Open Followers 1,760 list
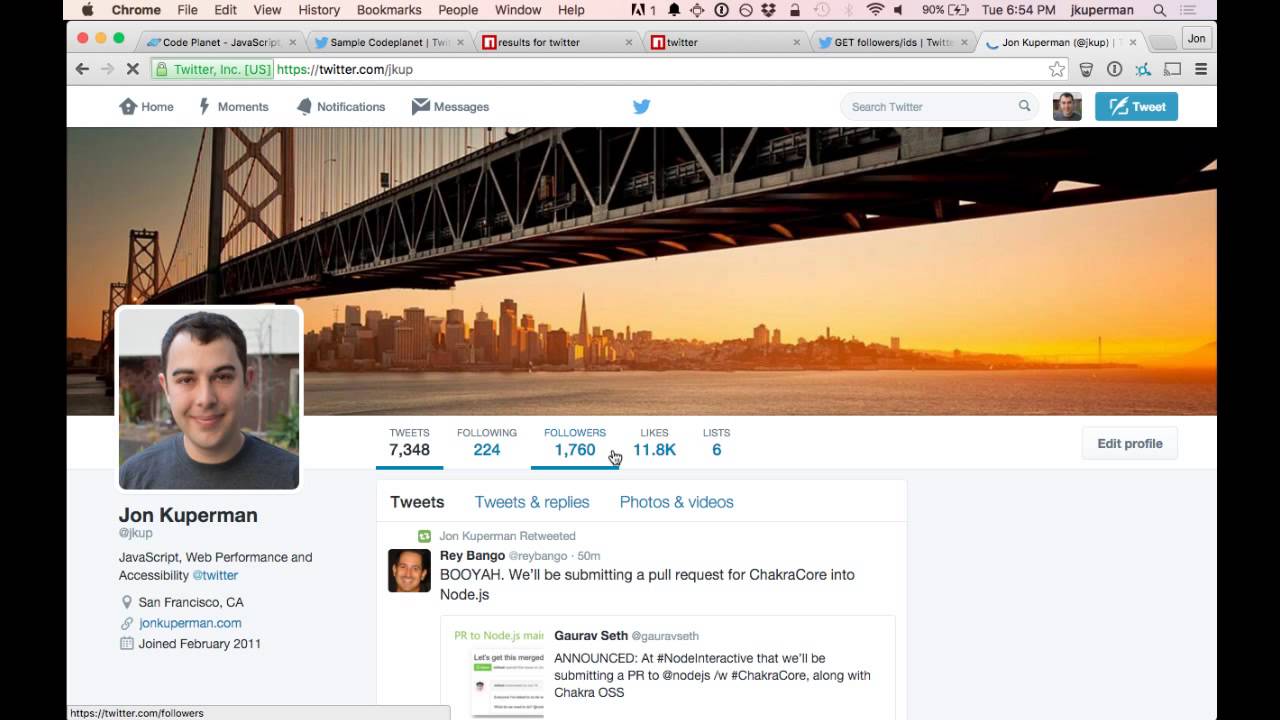Screen dimensions: 1280x720 (x=575, y=442)
